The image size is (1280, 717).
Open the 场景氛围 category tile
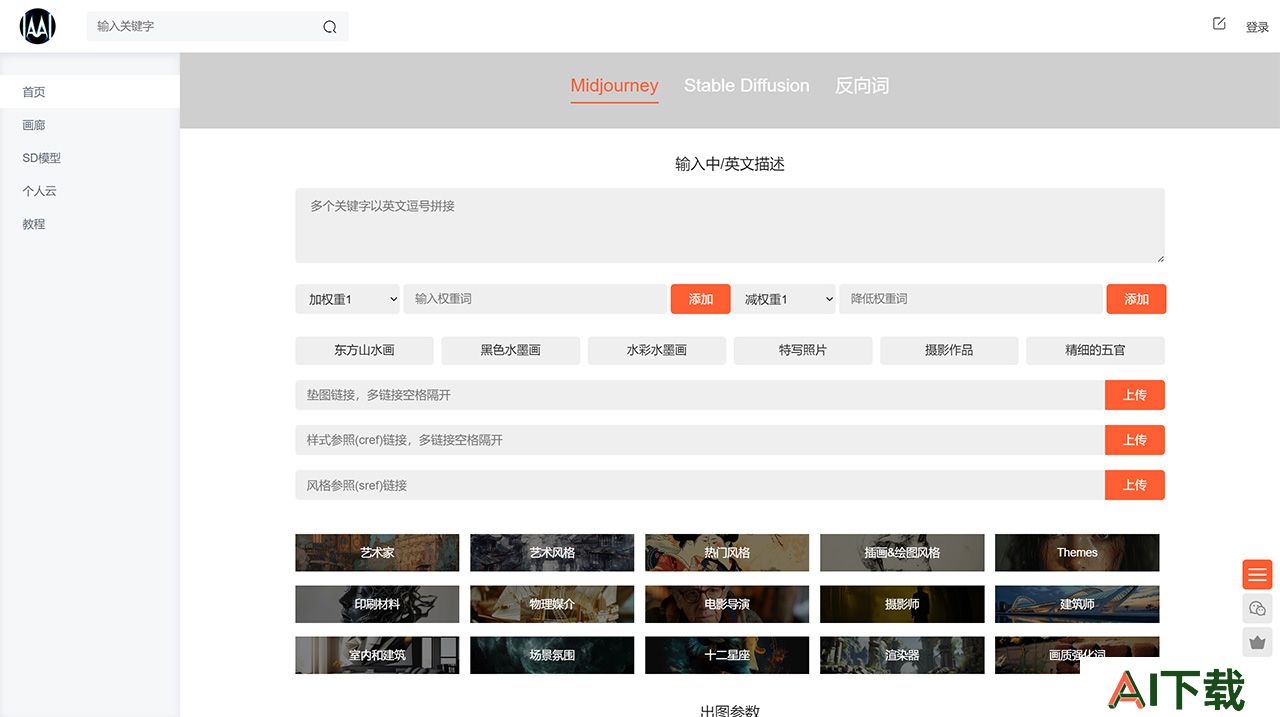552,655
